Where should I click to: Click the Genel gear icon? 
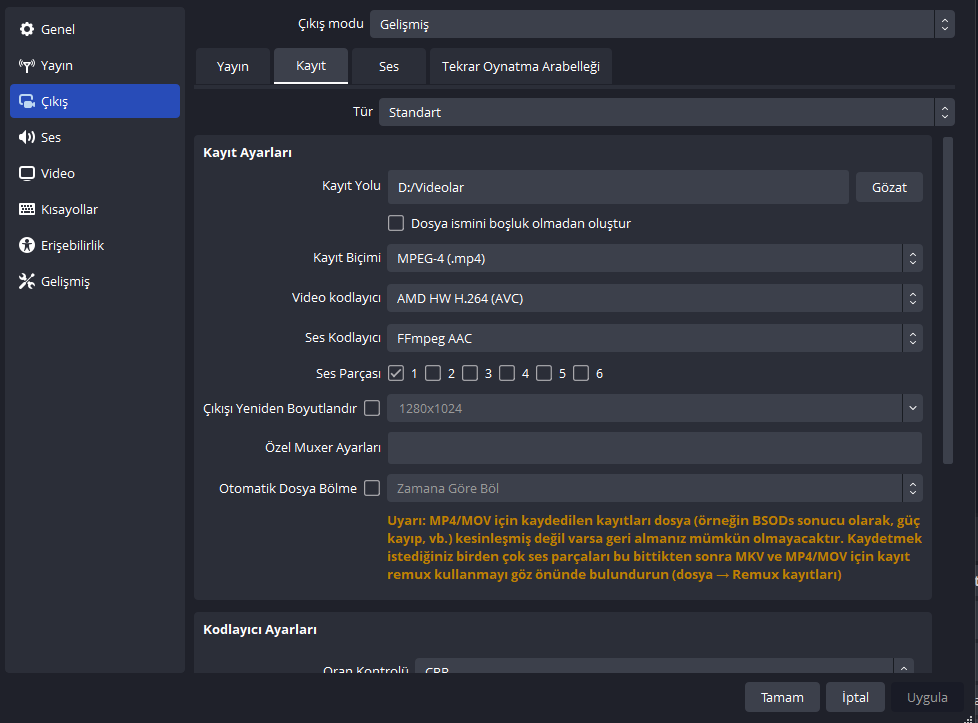27,29
